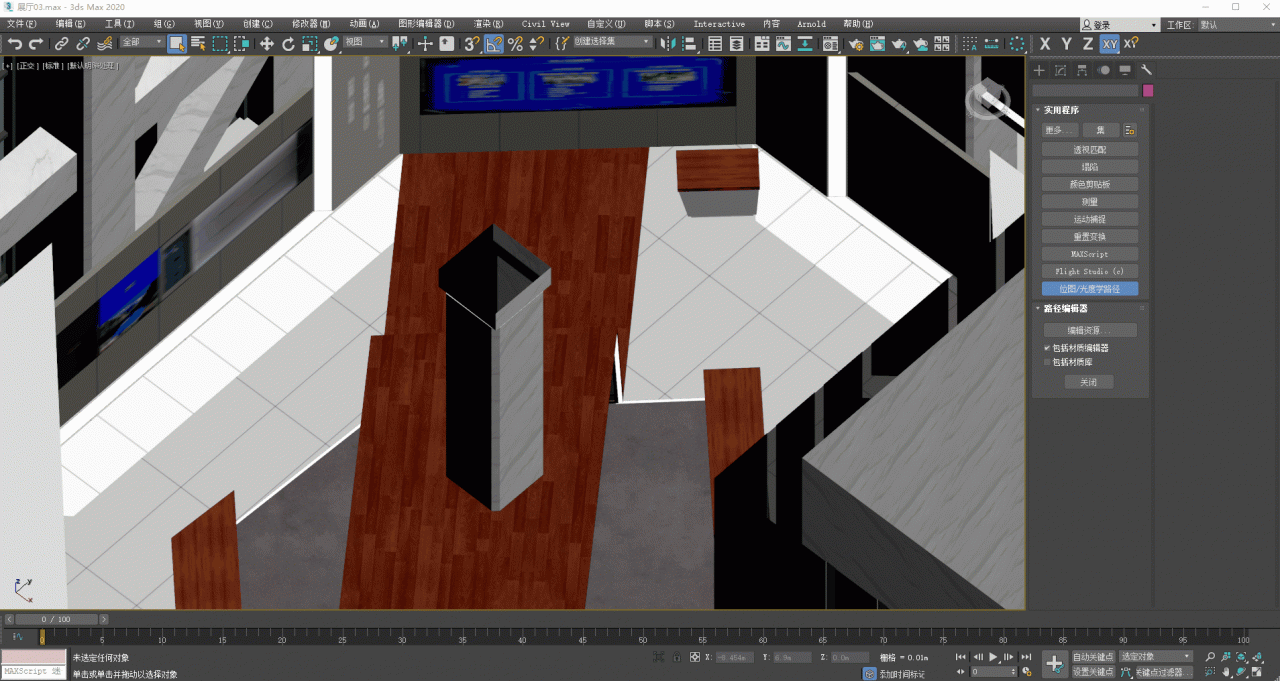The height and width of the screenshot is (681, 1280).
Task: Open the Link selection tool
Action: pos(61,43)
